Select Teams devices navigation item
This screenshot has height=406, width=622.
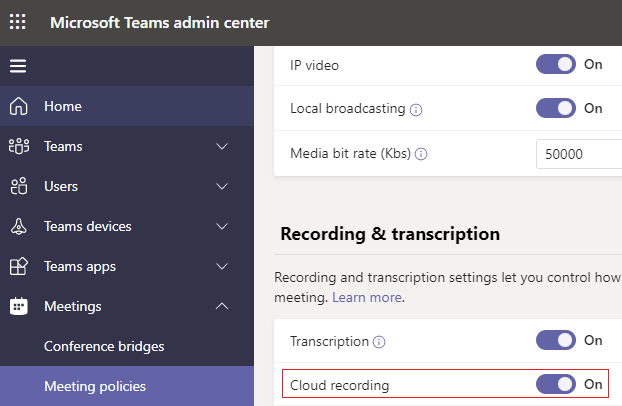coord(127,227)
